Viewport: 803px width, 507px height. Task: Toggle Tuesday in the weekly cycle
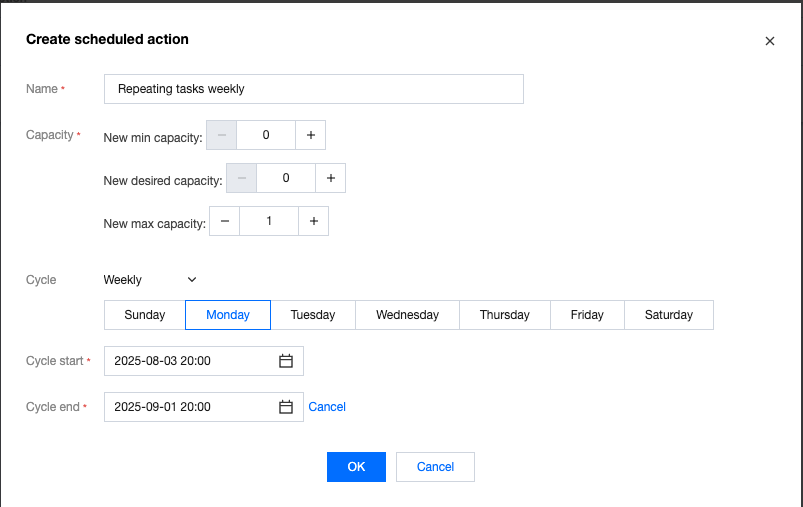coord(313,315)
